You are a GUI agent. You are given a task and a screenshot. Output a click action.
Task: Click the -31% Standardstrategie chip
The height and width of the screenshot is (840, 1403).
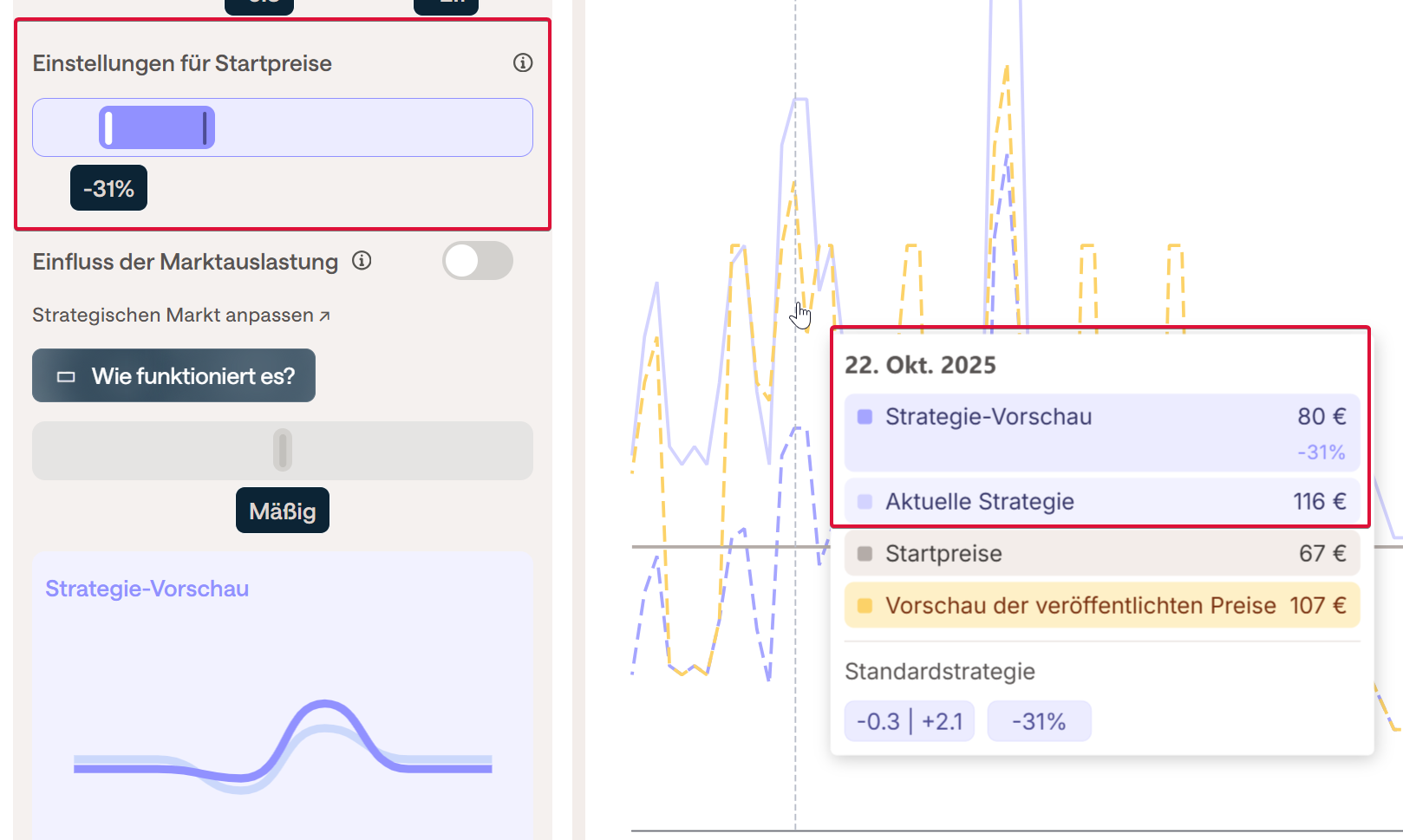[1039, 721]
